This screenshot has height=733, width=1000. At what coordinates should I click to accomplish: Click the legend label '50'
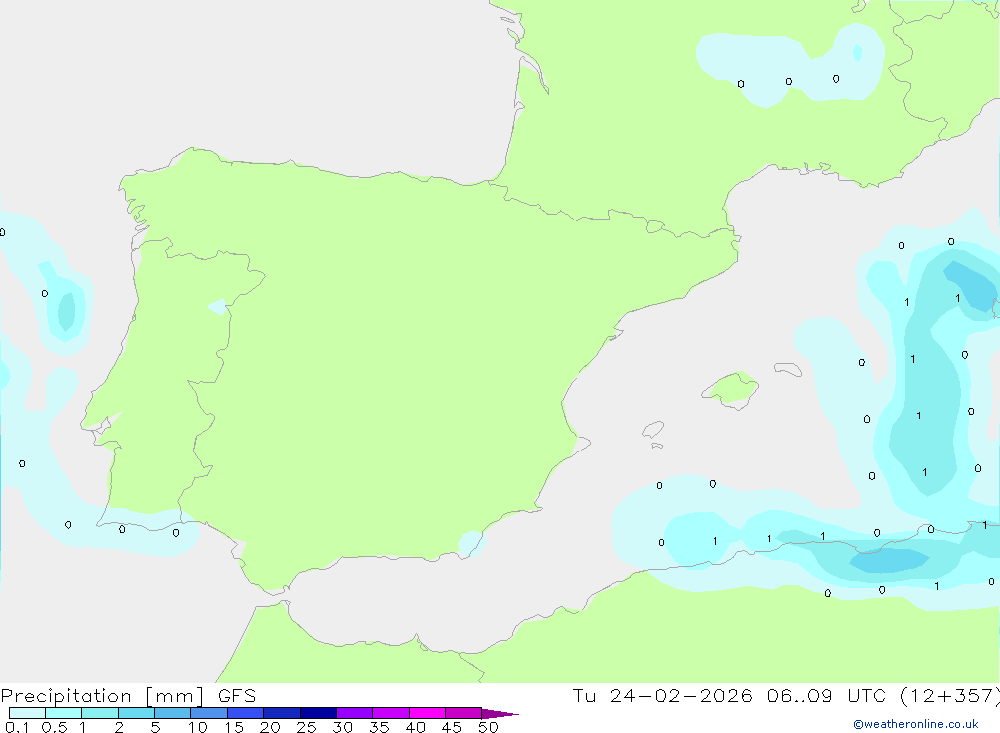point(488,727)
